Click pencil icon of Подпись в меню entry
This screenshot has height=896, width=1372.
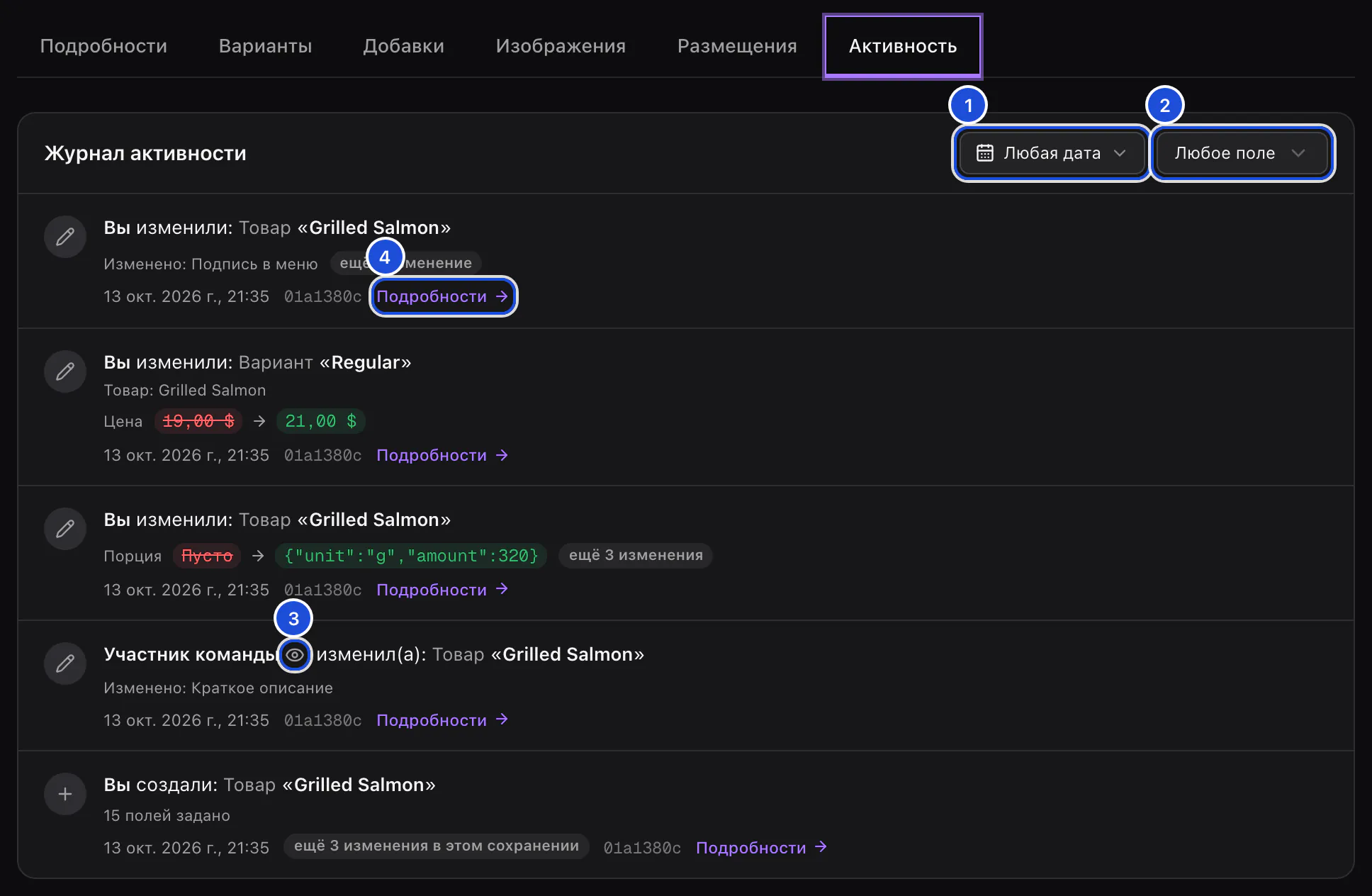pos(65,237)
